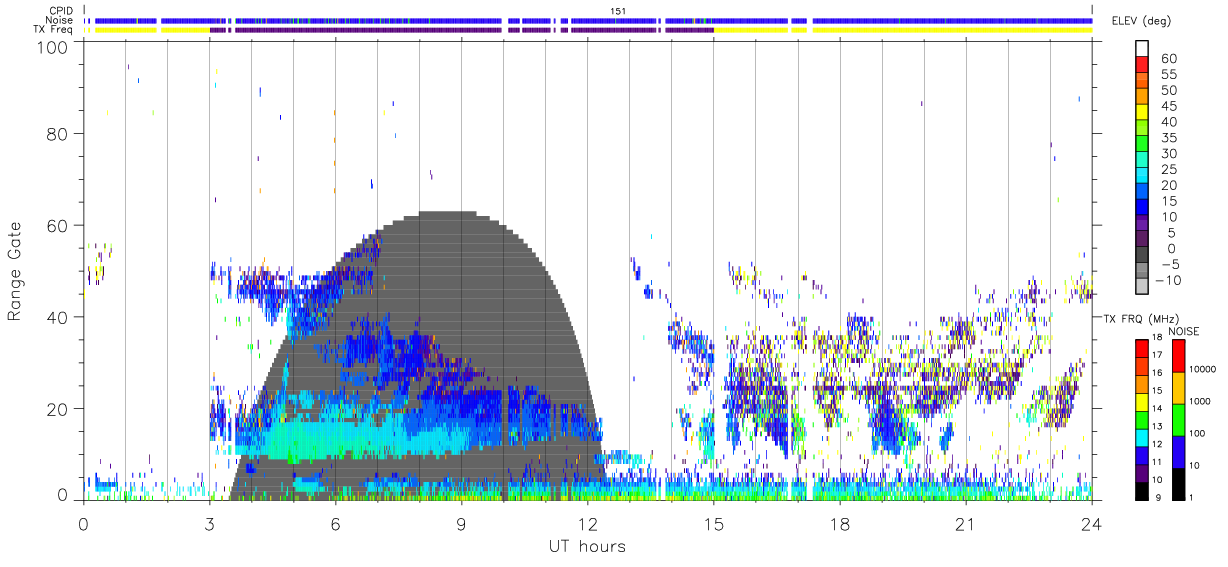The height and width of the screenshot is (567, 1228).
Task: Click the yellow TX Freq bar segment after 15 UT
Action: 752,30
